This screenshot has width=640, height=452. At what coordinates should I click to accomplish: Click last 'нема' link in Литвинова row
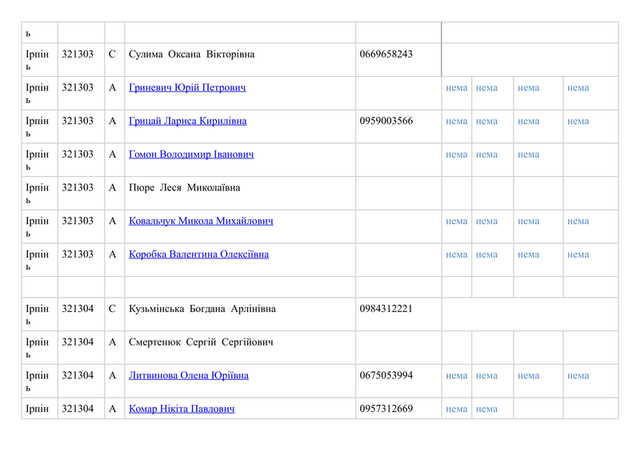(x=578, y=376)
